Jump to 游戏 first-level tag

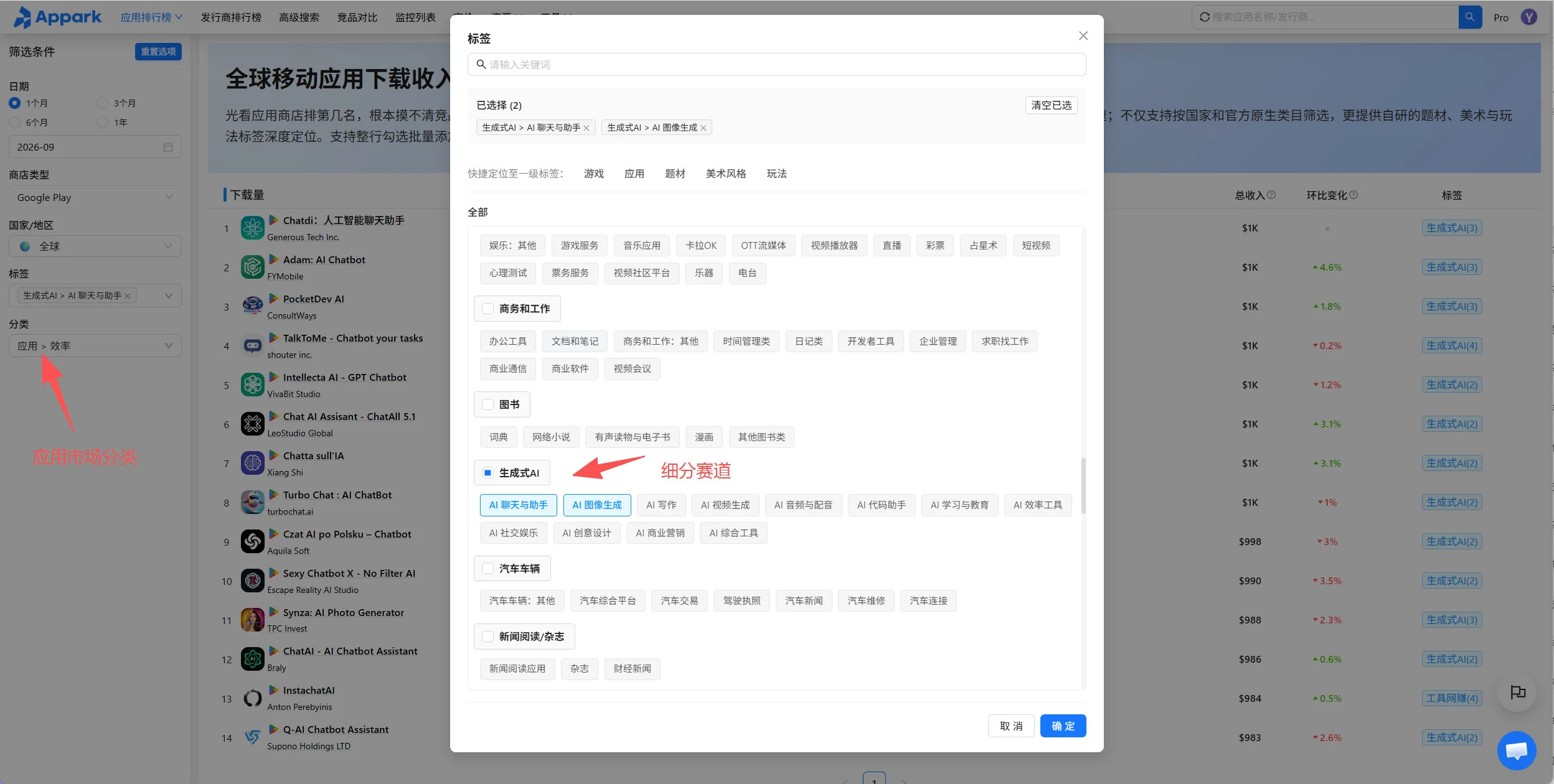coord(593,174)
